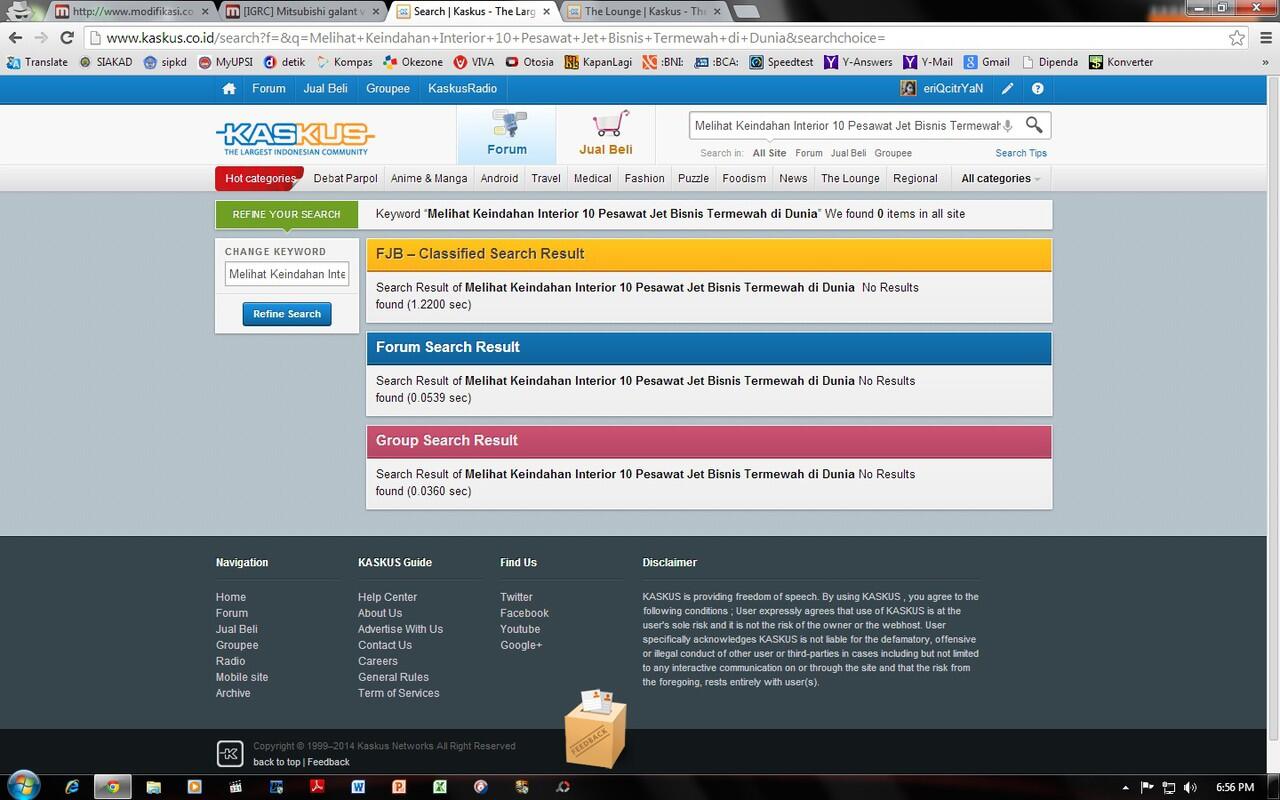Expand the All categories dropdown
This screenshot has height=800, width=1280.
(1000, 178)
